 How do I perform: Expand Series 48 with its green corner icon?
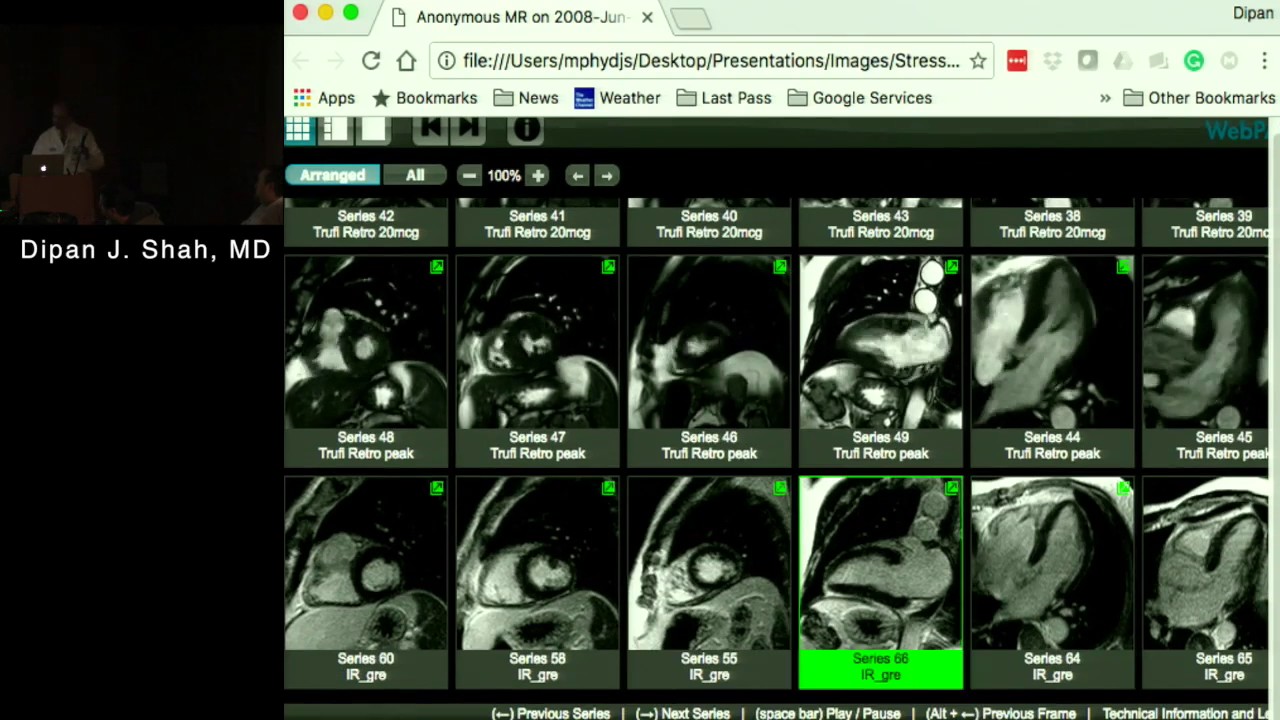coord(437,267)
